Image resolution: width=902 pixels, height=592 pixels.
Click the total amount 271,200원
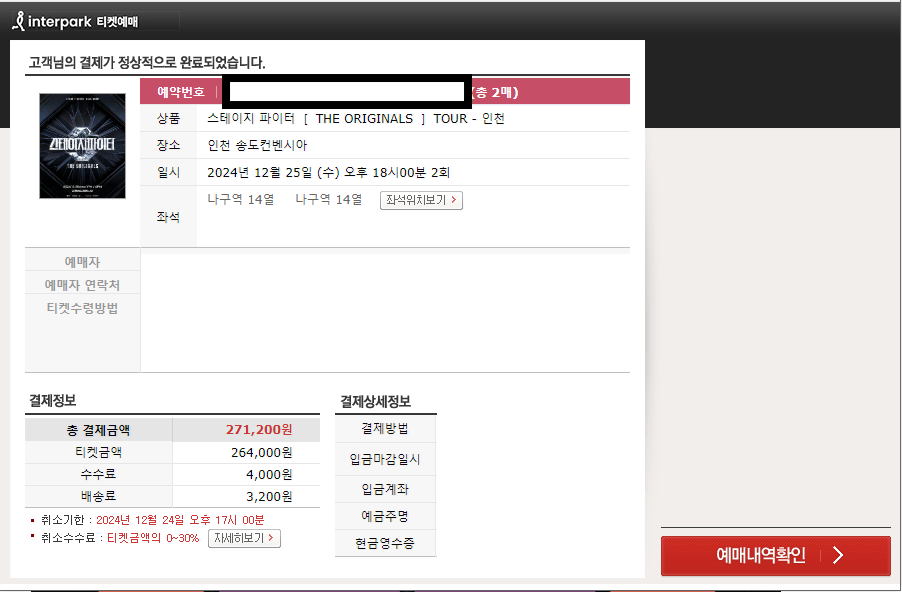[x=259, y=430]
